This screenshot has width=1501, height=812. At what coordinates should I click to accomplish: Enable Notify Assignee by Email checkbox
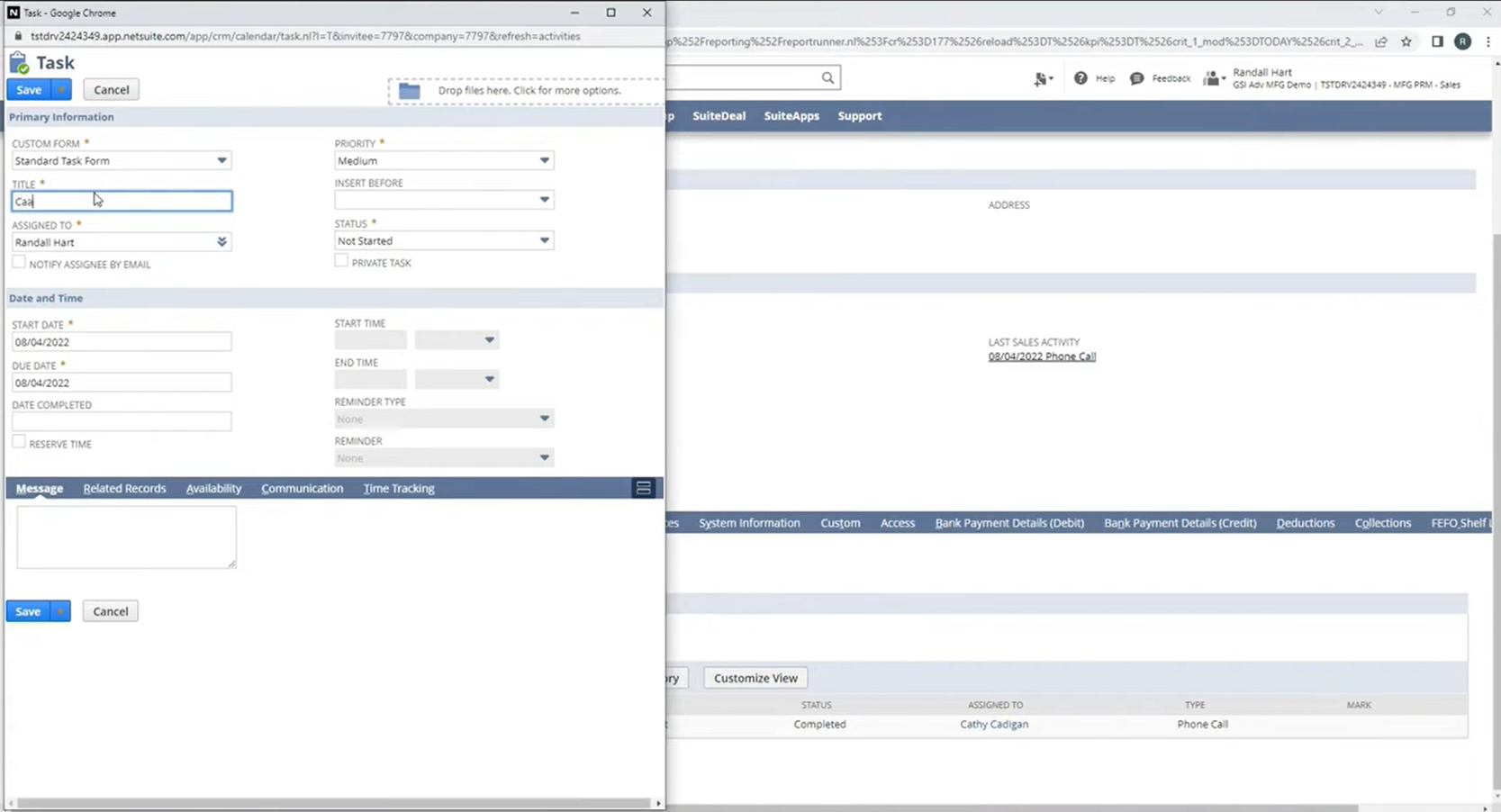(x=19, y=262)
